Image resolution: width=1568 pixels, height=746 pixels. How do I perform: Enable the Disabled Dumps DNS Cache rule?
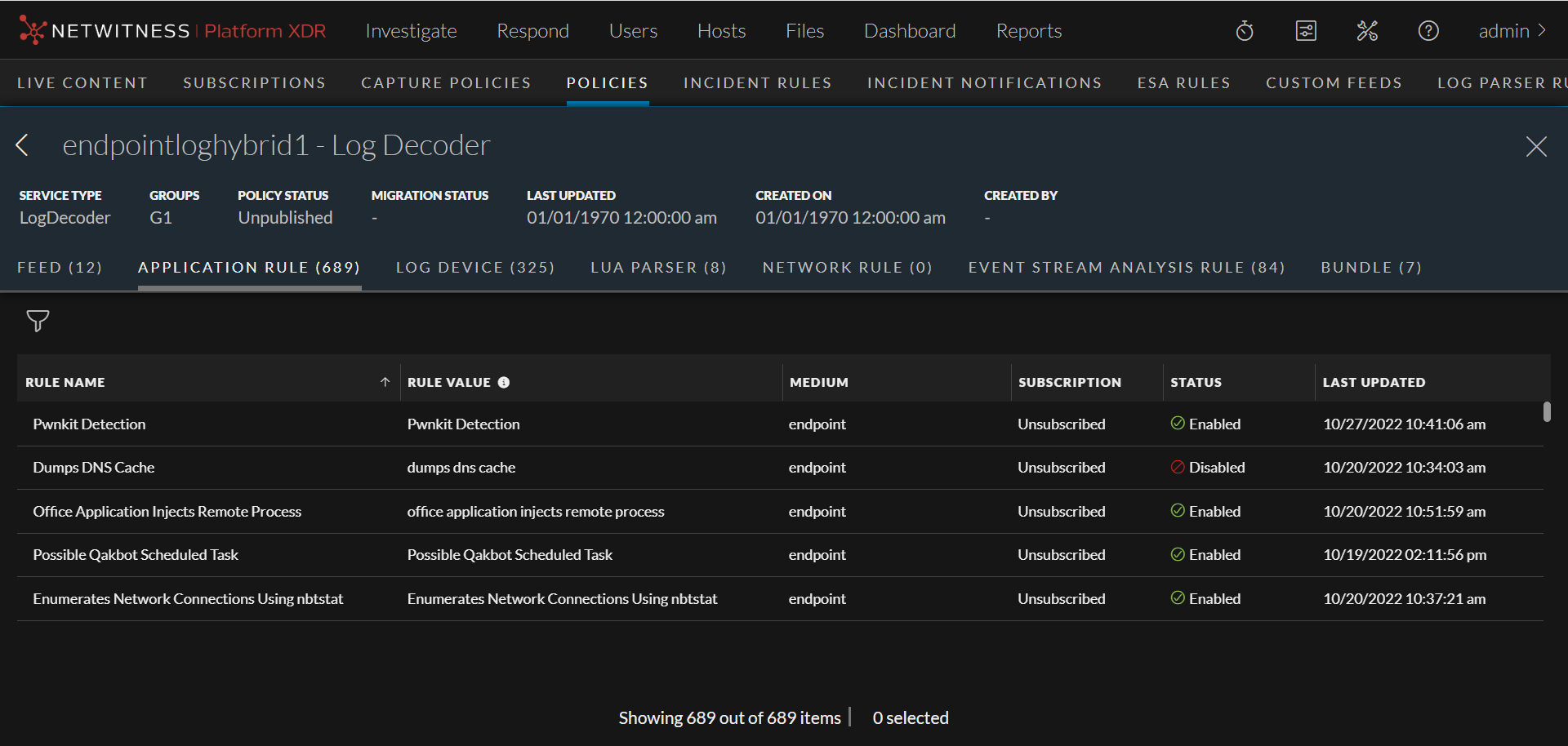(x=1178, y=467)
